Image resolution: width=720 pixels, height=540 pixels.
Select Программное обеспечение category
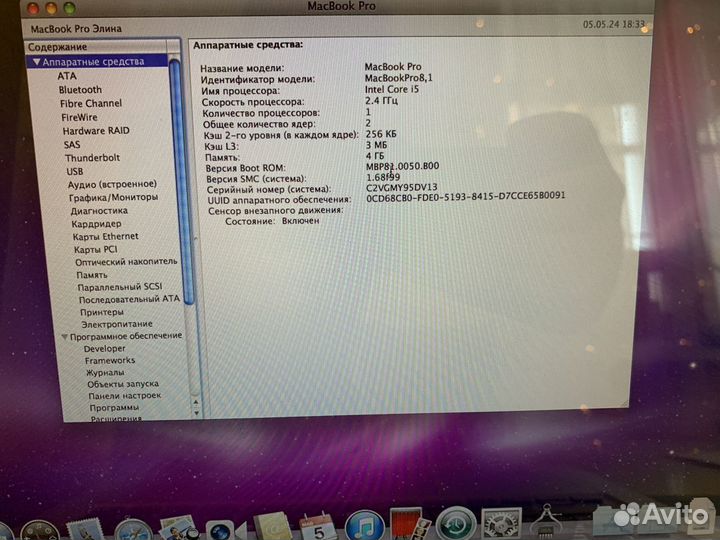(126, 336)
